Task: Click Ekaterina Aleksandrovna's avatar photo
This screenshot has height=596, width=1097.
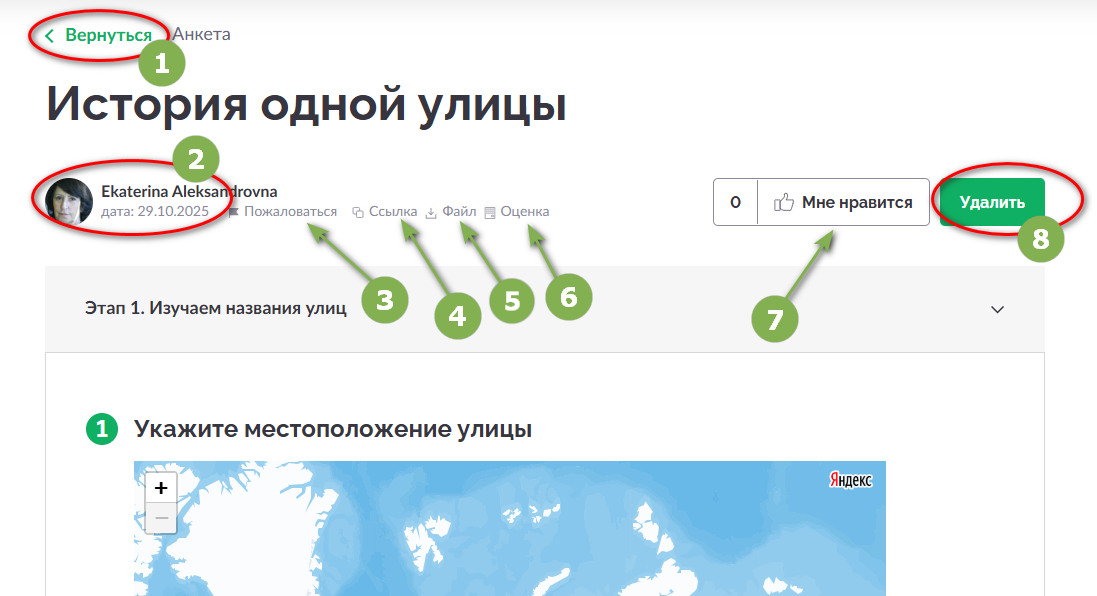Action: [69, 201]
